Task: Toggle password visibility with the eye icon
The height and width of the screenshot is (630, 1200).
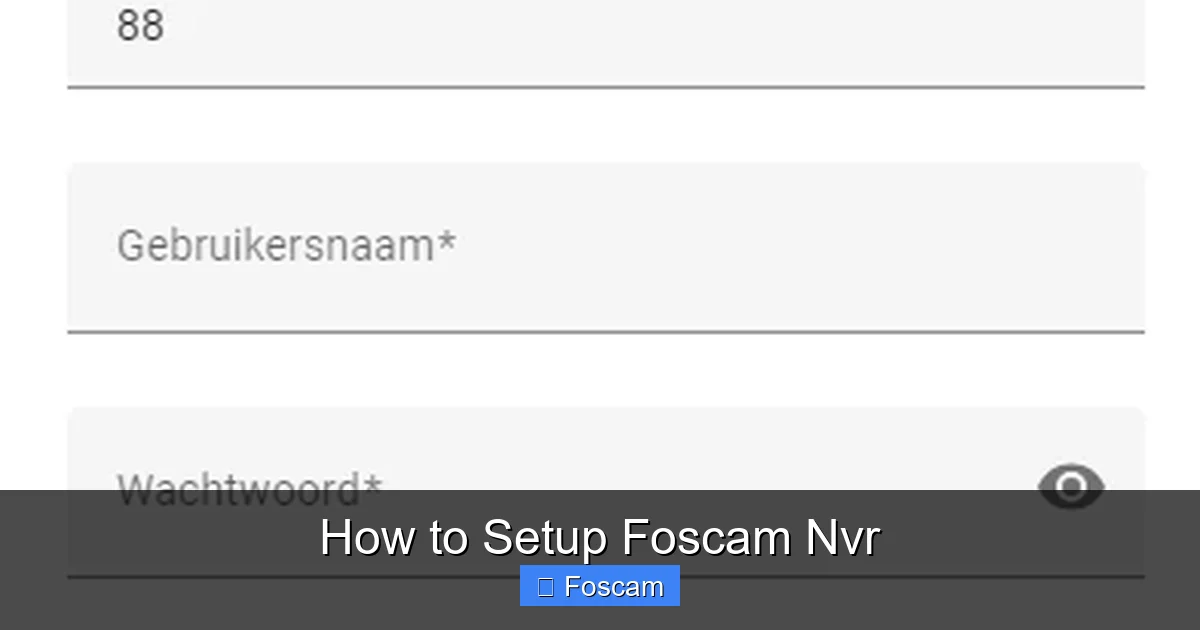Action: click(1071, 487)
